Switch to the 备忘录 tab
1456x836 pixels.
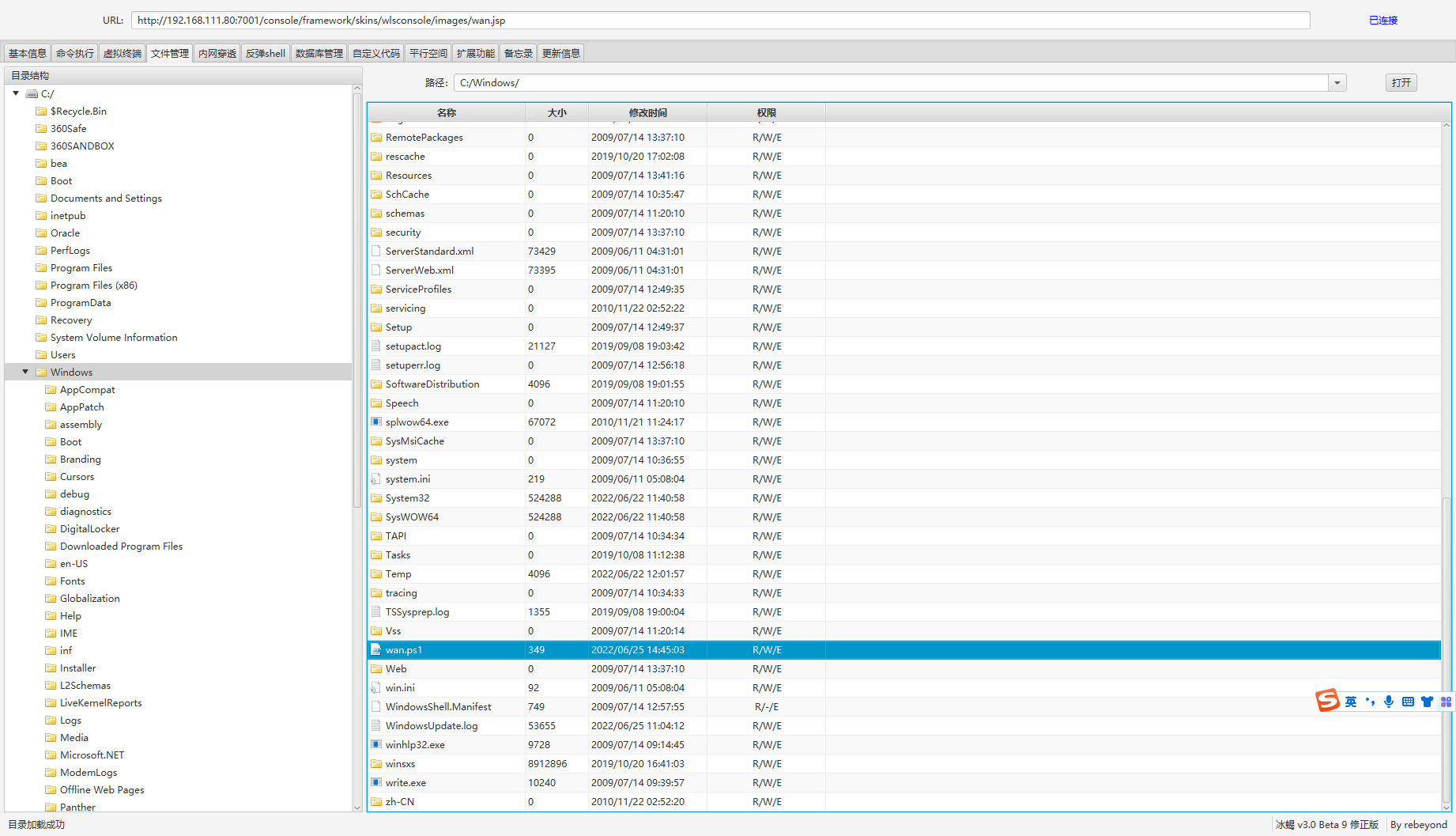coord(519,53)
